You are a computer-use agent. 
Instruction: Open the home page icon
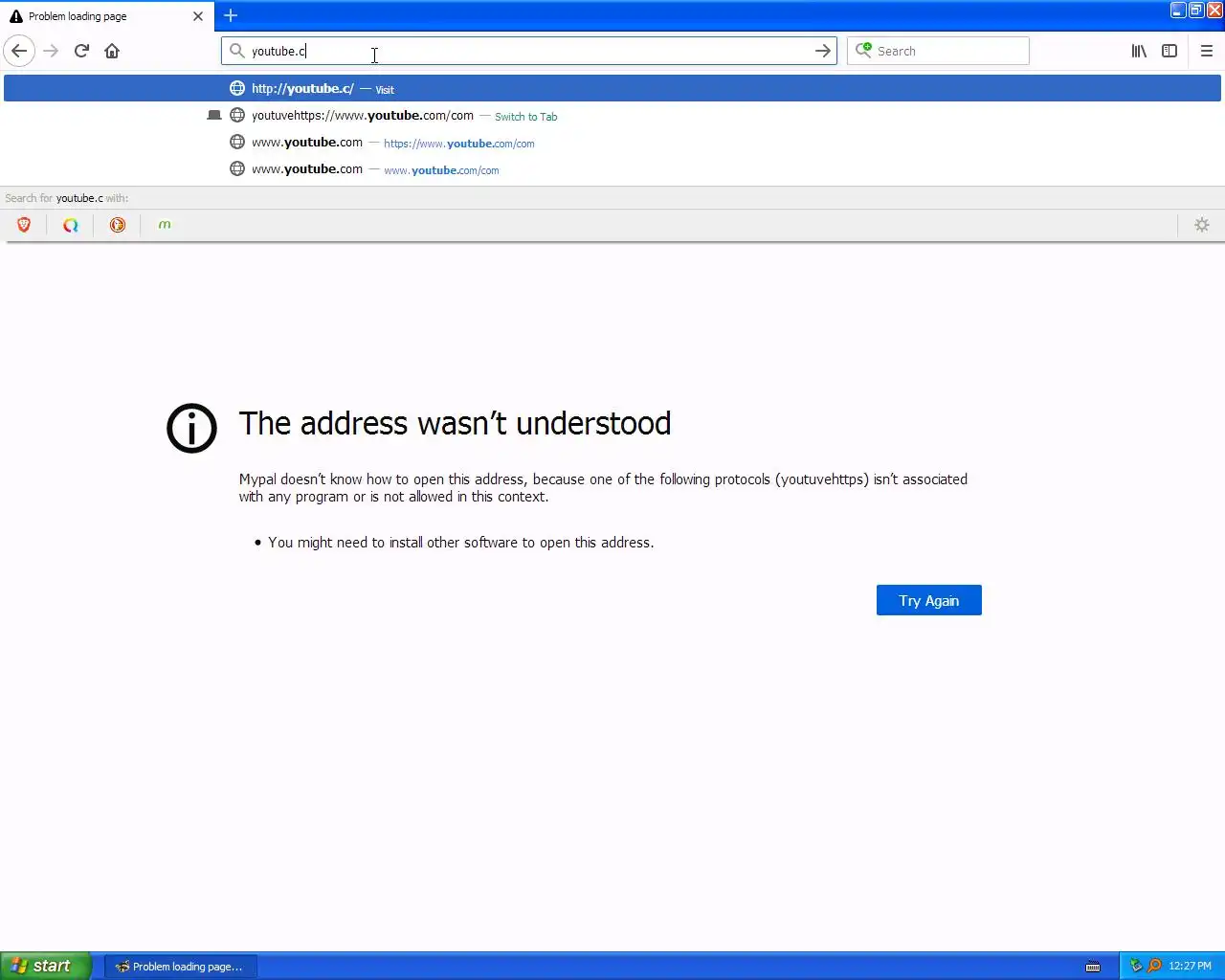point(112,51)
